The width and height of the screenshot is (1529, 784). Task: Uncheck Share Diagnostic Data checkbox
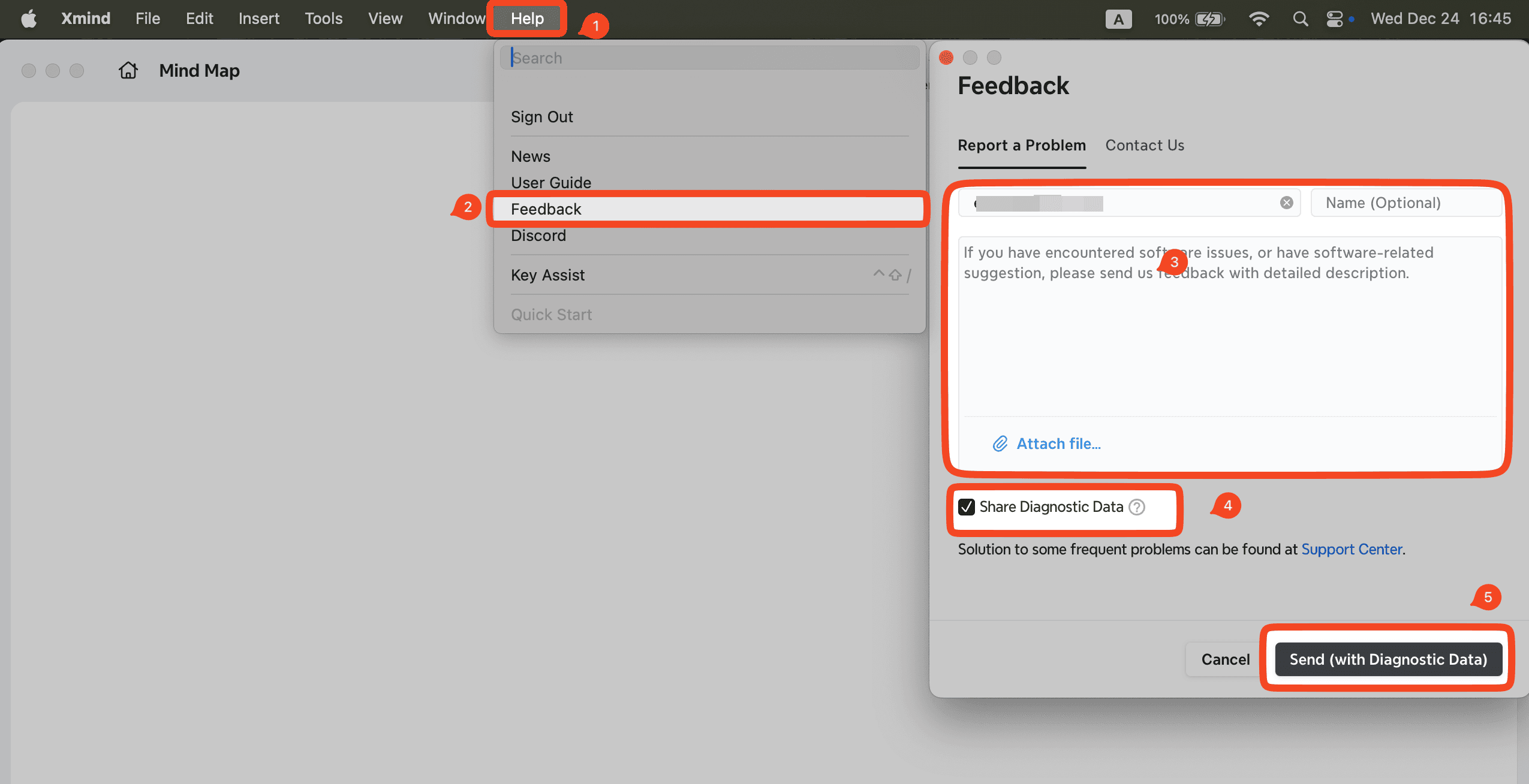967,507
